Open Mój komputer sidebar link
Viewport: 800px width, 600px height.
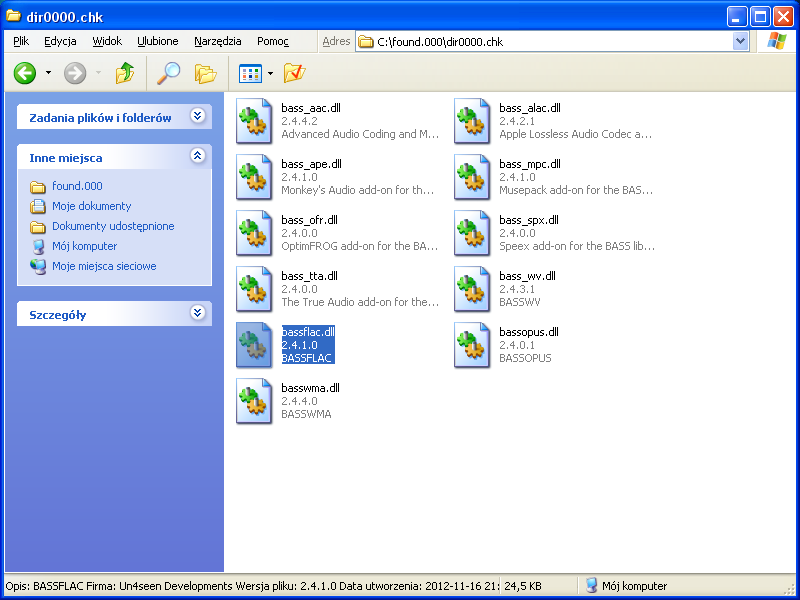[85, 246]
